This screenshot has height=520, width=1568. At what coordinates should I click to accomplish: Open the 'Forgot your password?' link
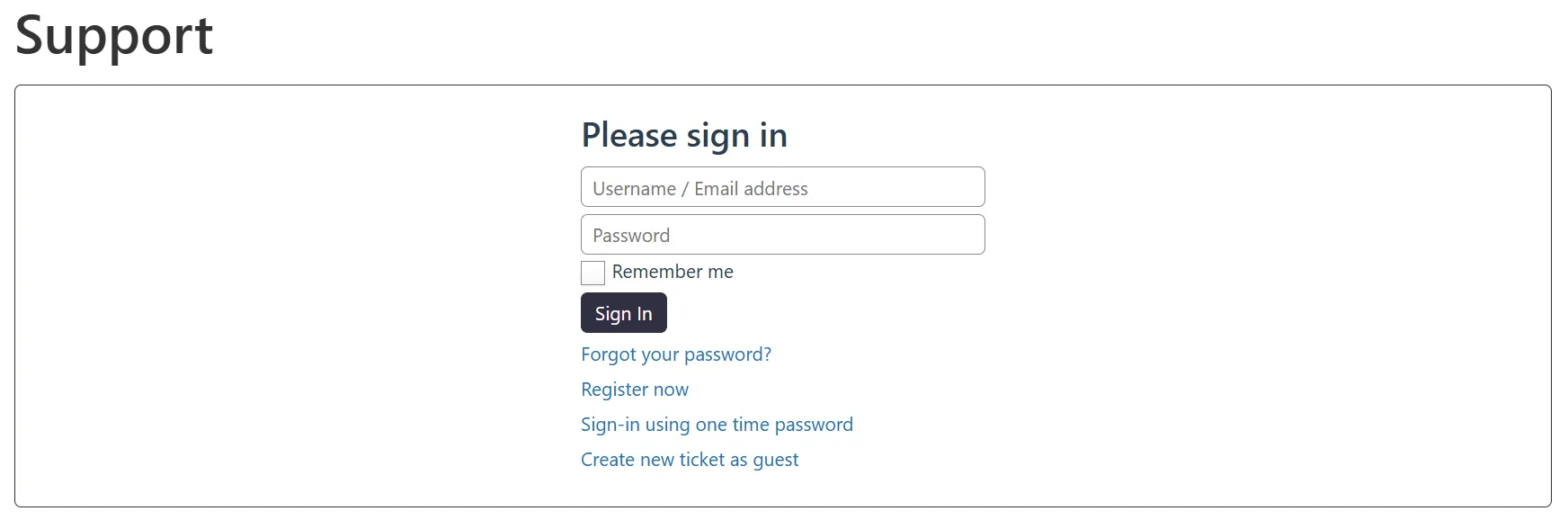pos(676,354)
